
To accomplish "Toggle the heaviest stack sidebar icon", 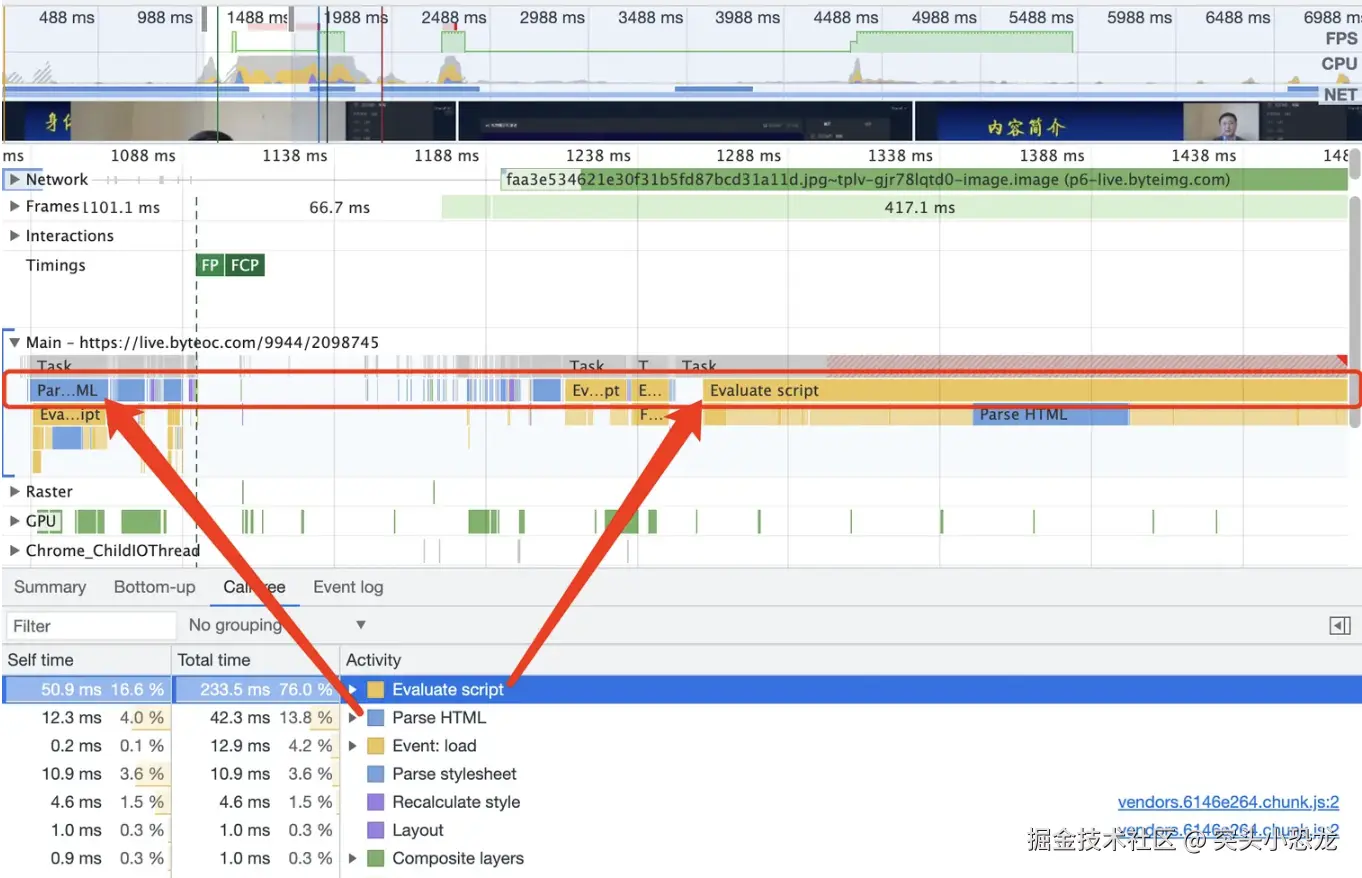I will pyautogui.click(x=1340, y=626).
